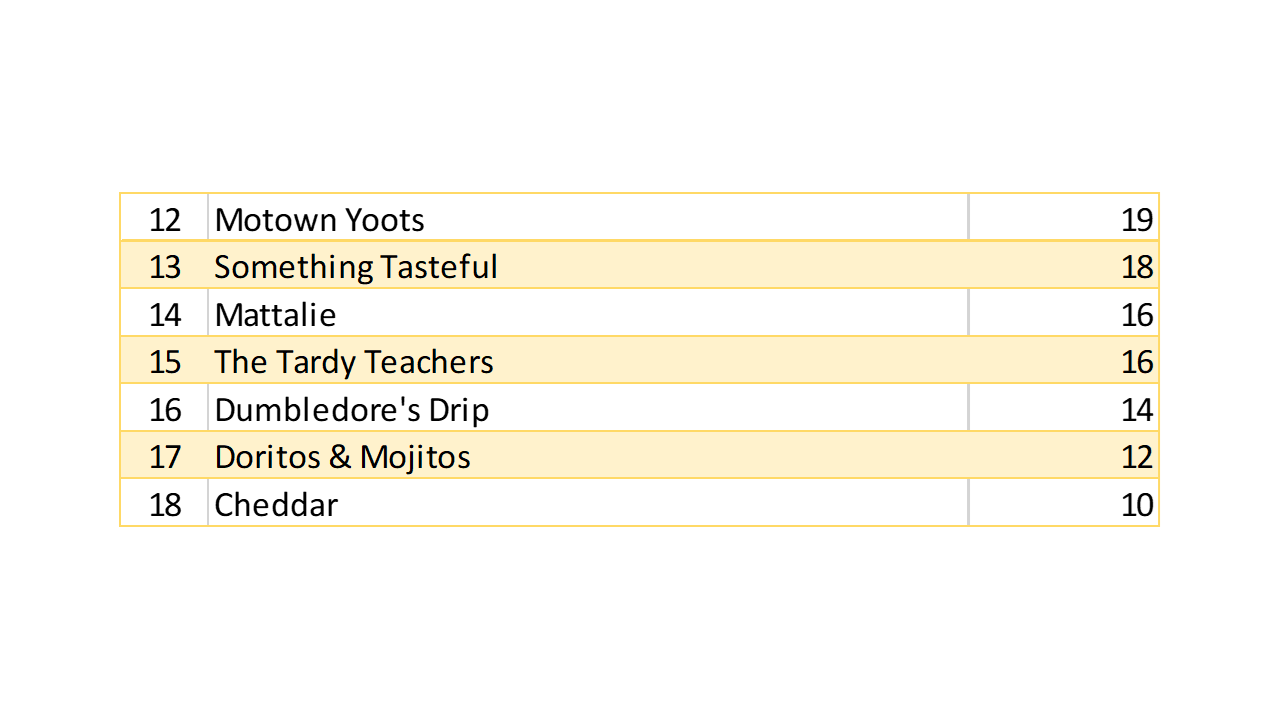Select rank number 12 in the first row
The height and width of the screenshot is (720, 1280).
tap(165, 219)
